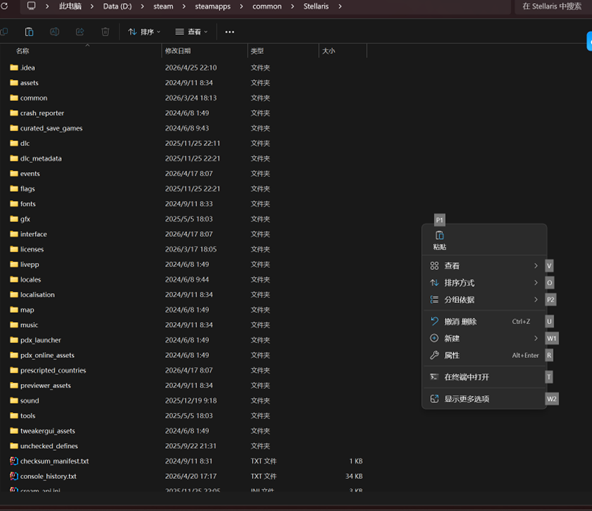
Task: Click Data (D:) breadcrumb segment
Action: coord(117,6)
